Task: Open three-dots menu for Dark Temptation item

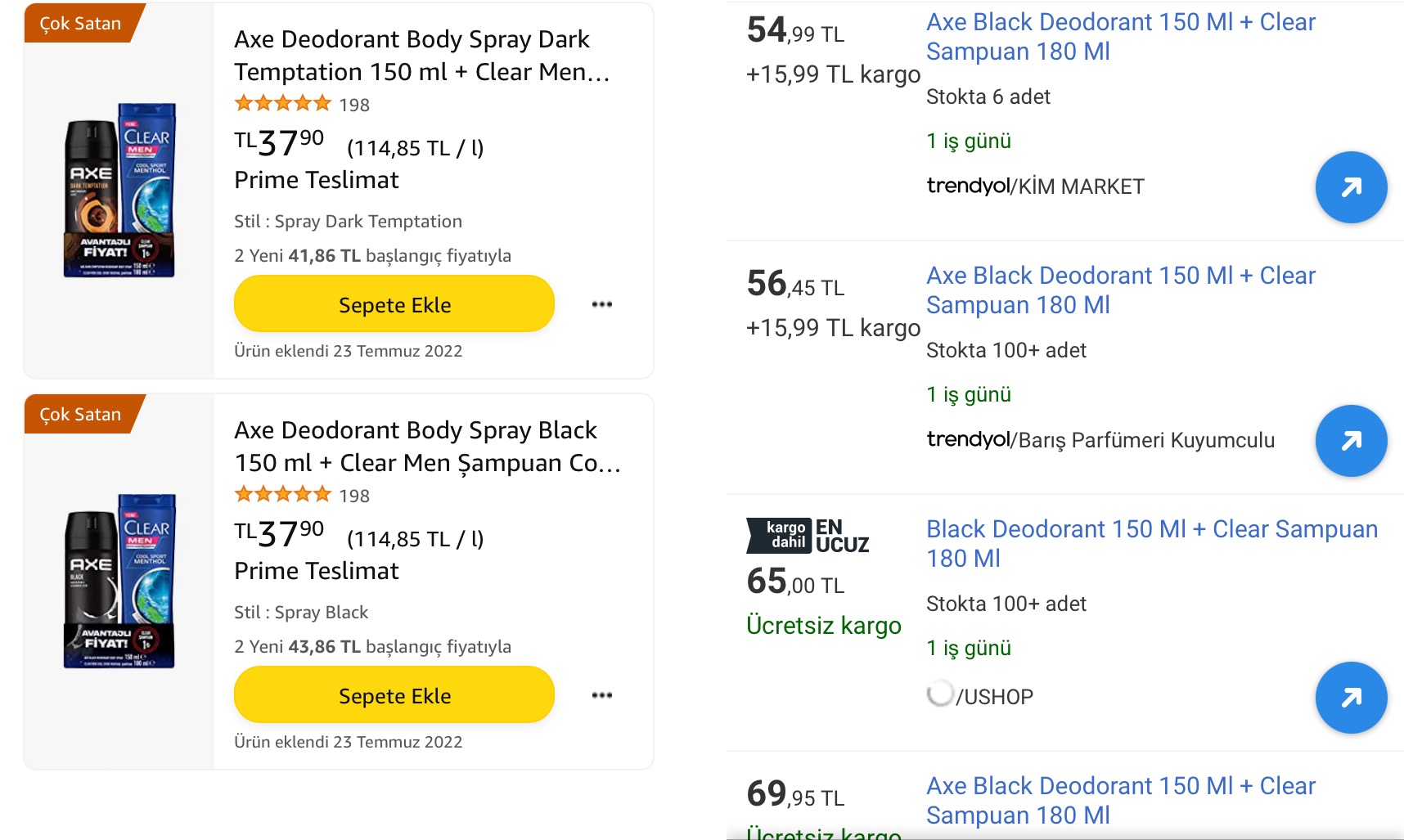Action: [x=602, y=304]
